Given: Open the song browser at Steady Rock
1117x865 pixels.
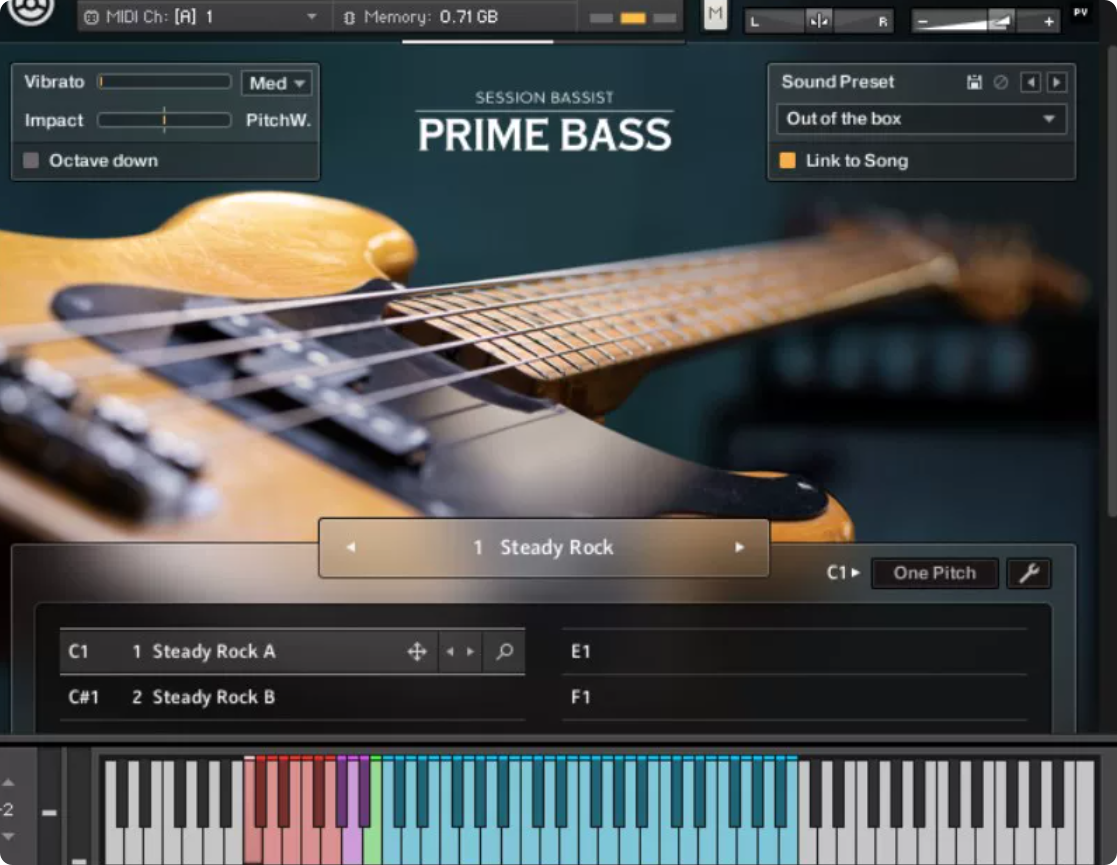Looking at the screenshot, I should 544,547.
